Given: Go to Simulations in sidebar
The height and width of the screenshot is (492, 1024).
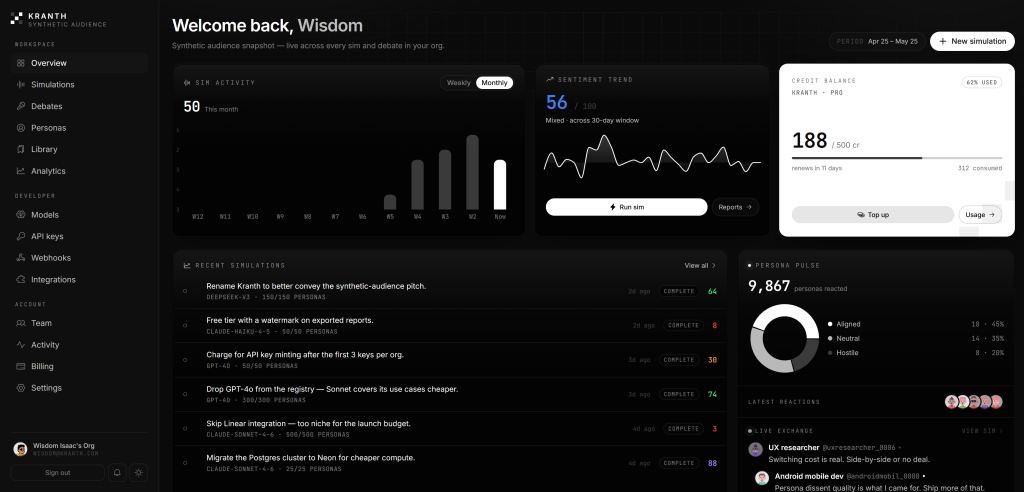Looking at the screenshot, I should [x=79, y=84].
